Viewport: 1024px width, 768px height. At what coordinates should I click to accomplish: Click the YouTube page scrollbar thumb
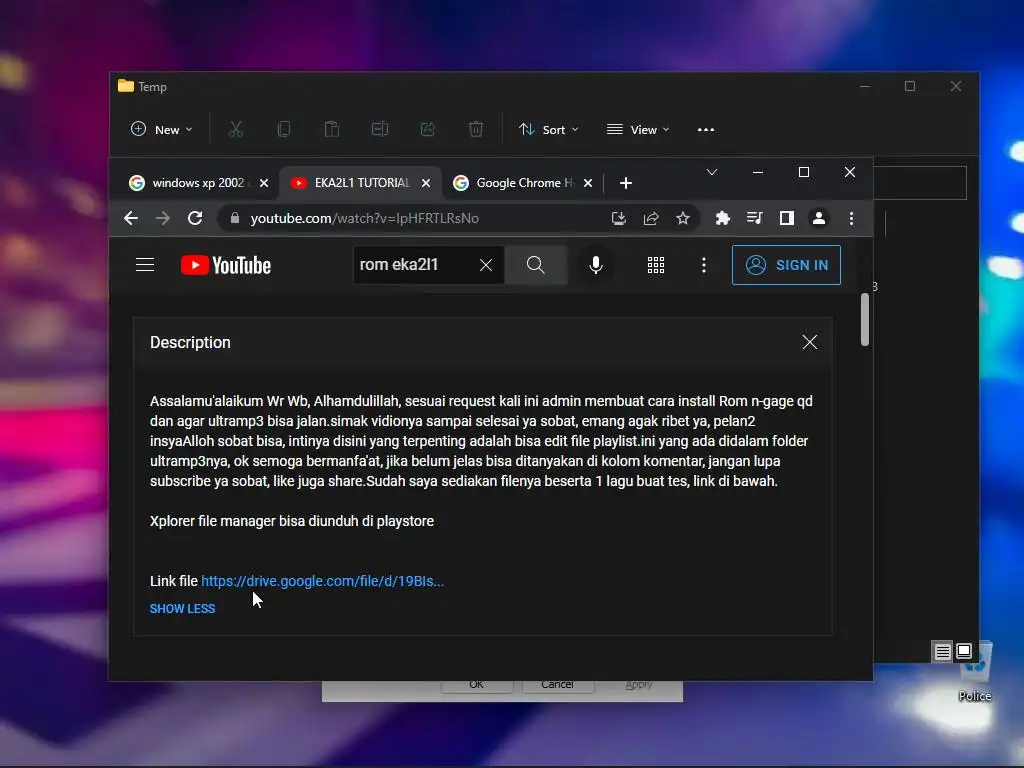[865, 319]
